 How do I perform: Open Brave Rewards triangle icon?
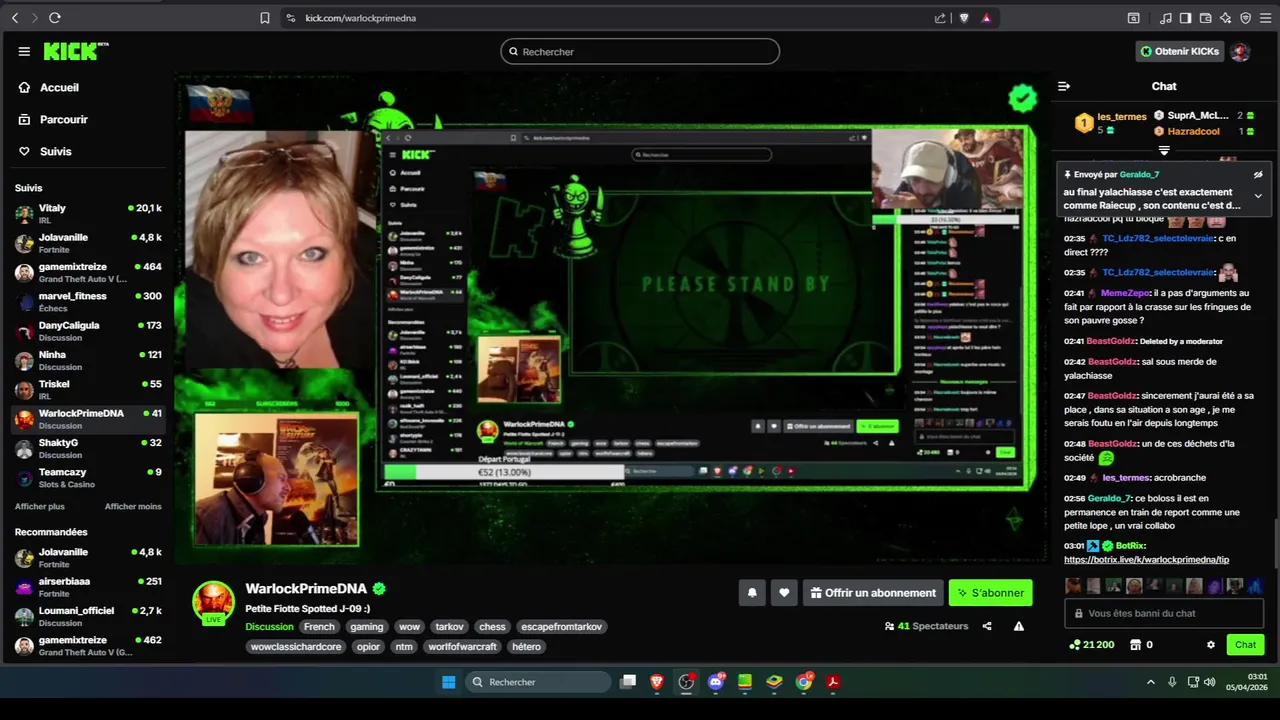pyautogui.click(x=987, y=18)
